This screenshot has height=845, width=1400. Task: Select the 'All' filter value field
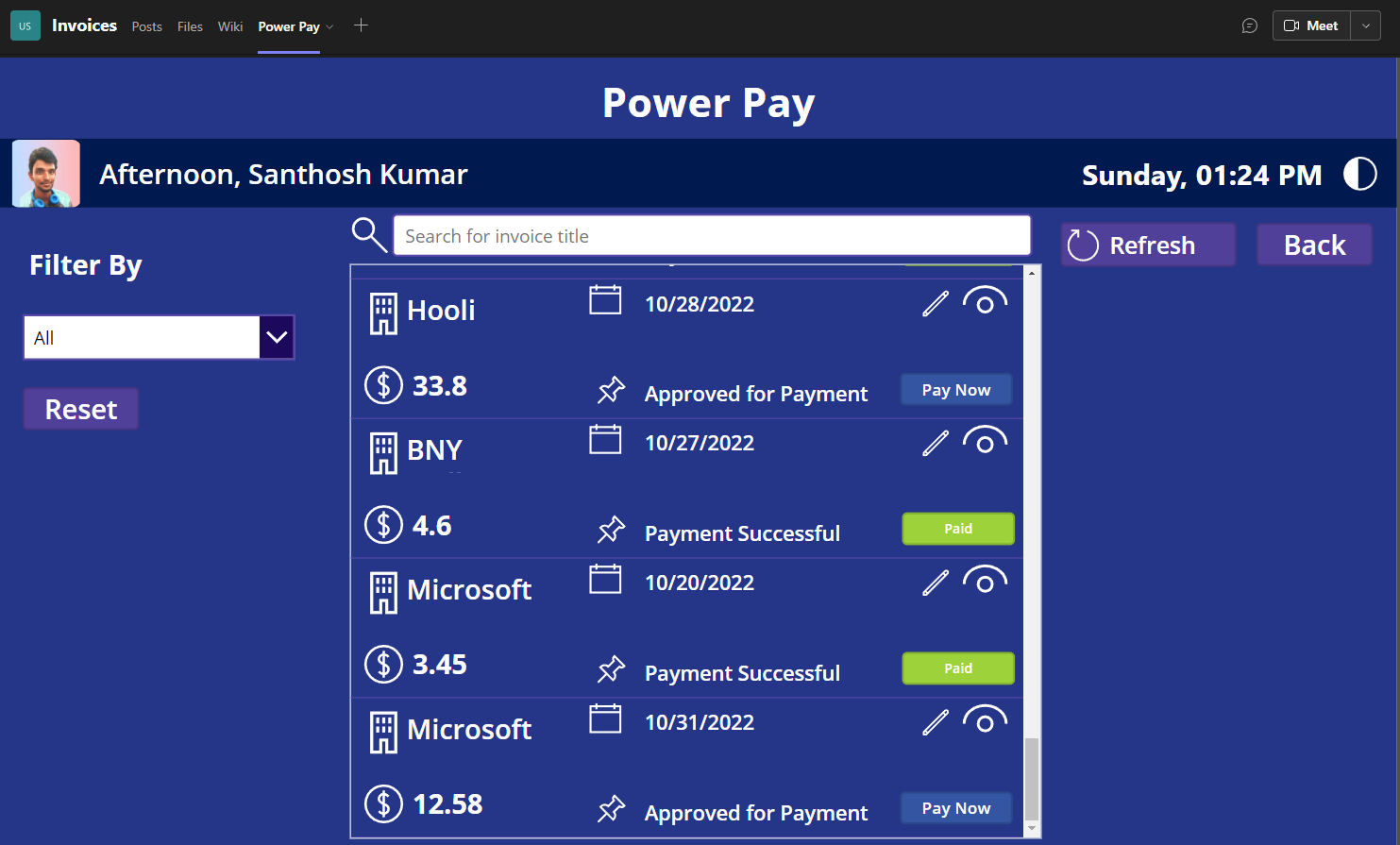[x=142, y=337]
